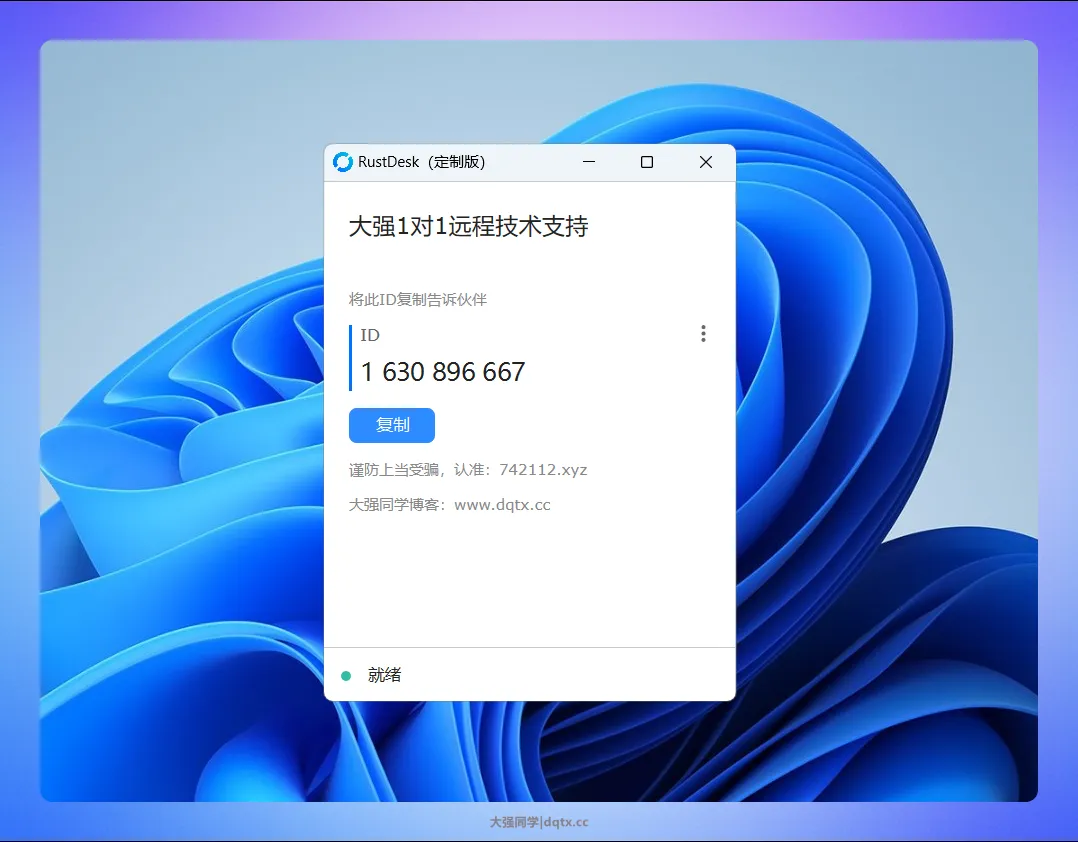The image size is (1078, 842).
Task: Maximize the RustDesk window
Action: [647, 162]
